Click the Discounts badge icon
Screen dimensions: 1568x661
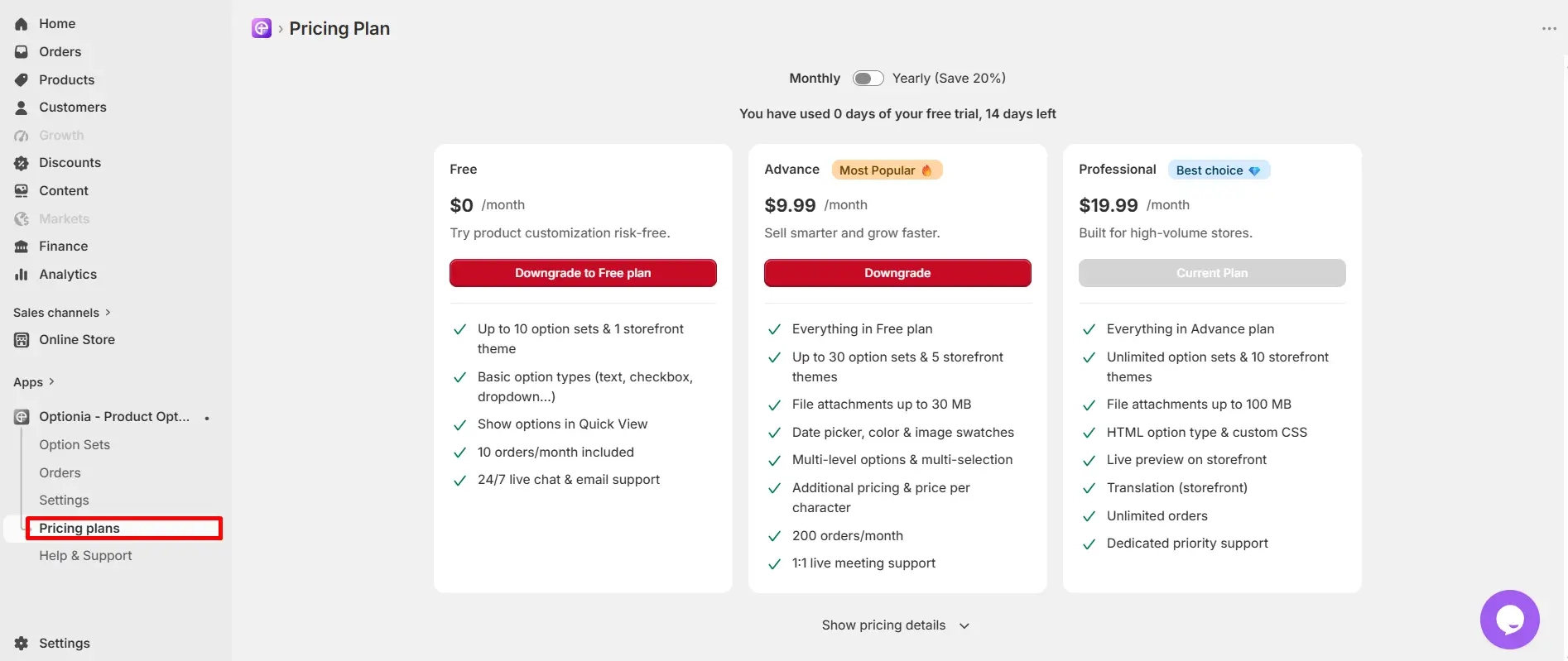click(22, 163)
